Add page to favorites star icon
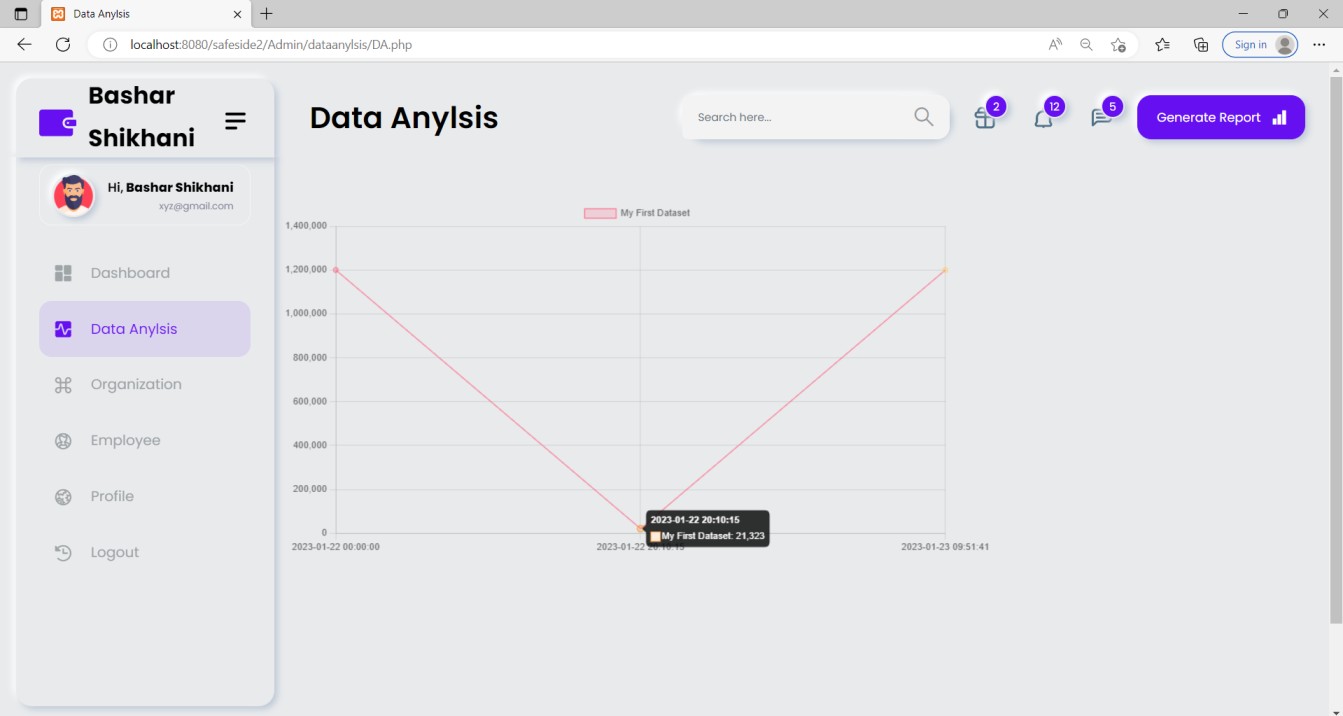 [x=1118, y=44]
